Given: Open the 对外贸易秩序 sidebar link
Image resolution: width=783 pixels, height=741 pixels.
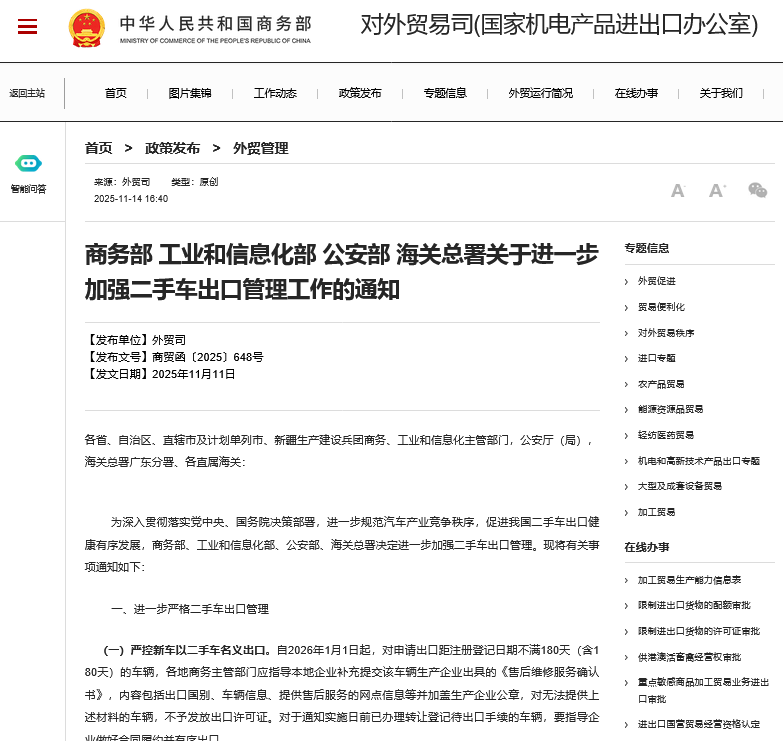Looking at the screenshot, I should [666, 333].
